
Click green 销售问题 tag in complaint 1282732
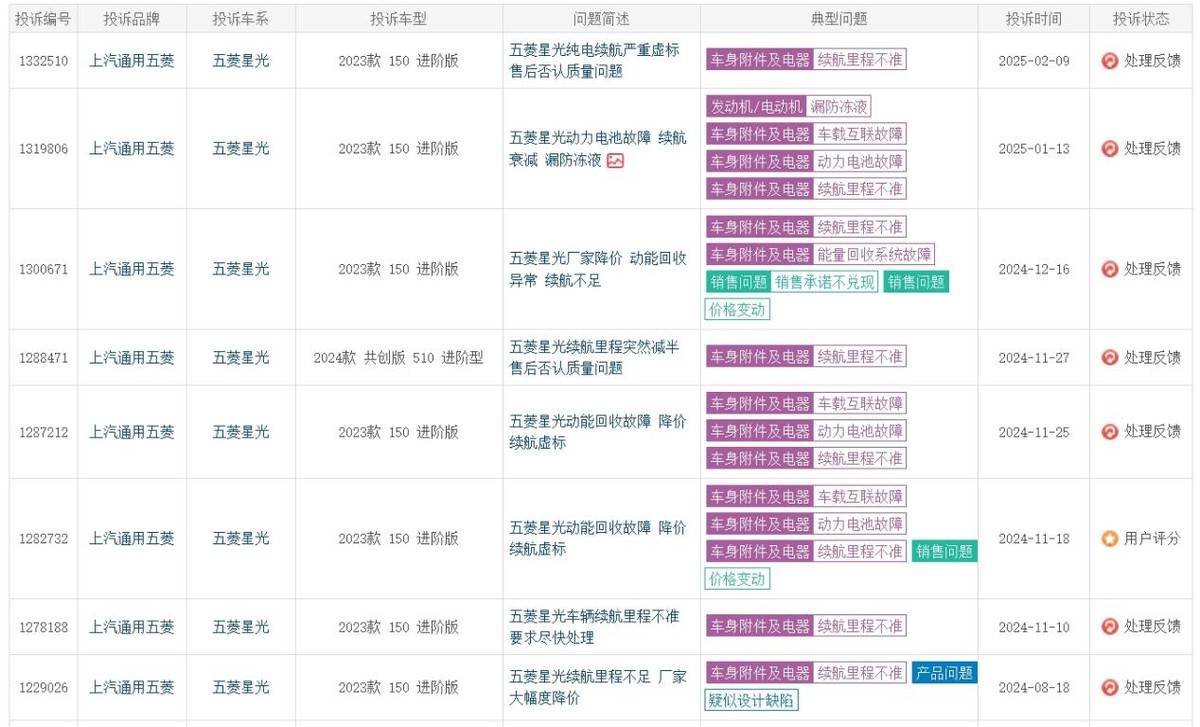pyautogui.click(x=944, y=551)
